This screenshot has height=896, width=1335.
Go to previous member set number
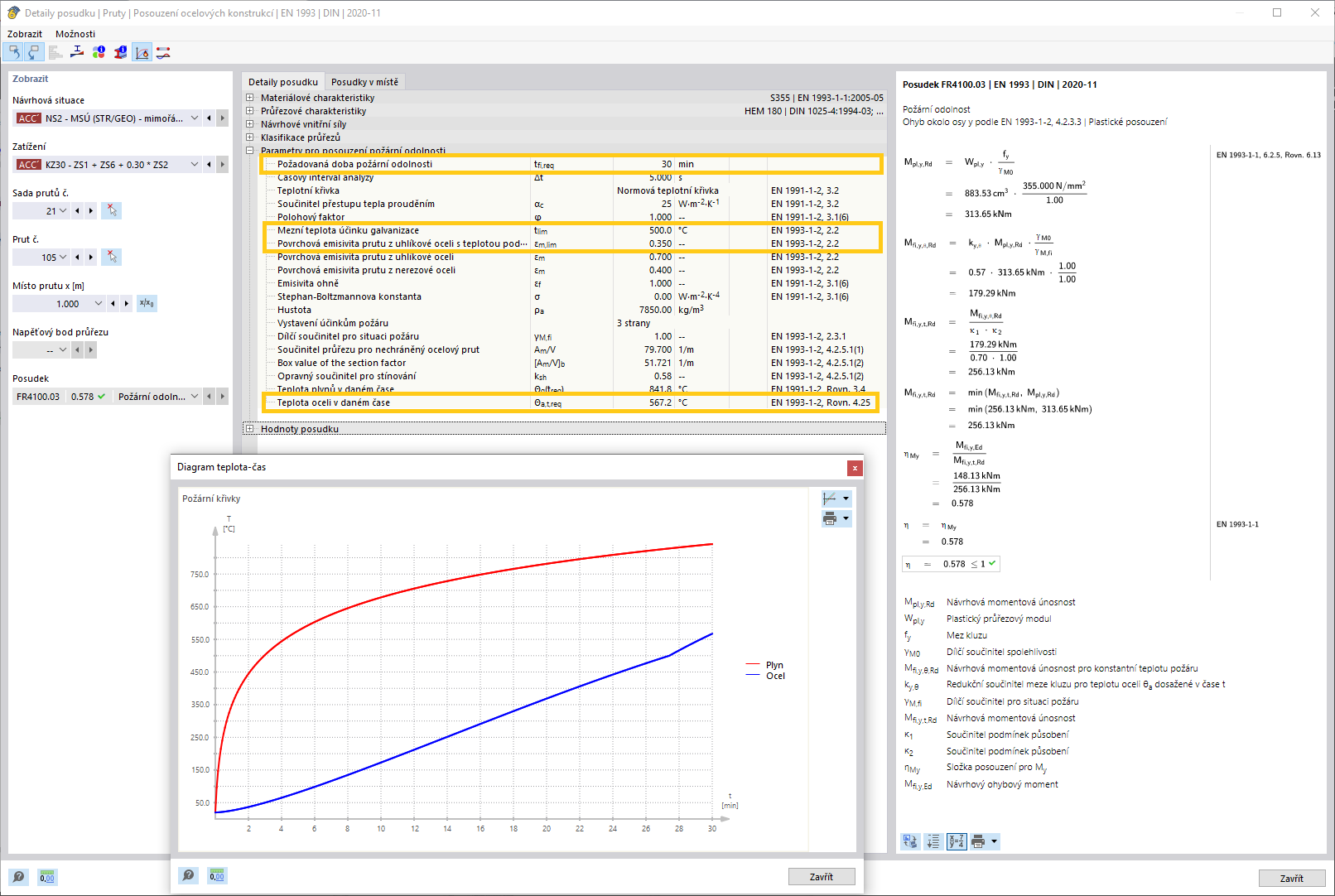77,211
